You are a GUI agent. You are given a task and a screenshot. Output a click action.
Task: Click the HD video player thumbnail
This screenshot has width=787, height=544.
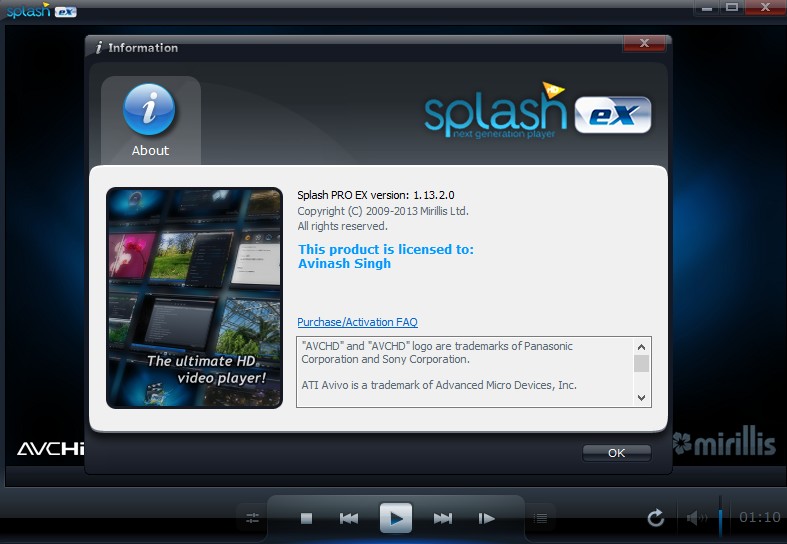click(x=194, y=298)
